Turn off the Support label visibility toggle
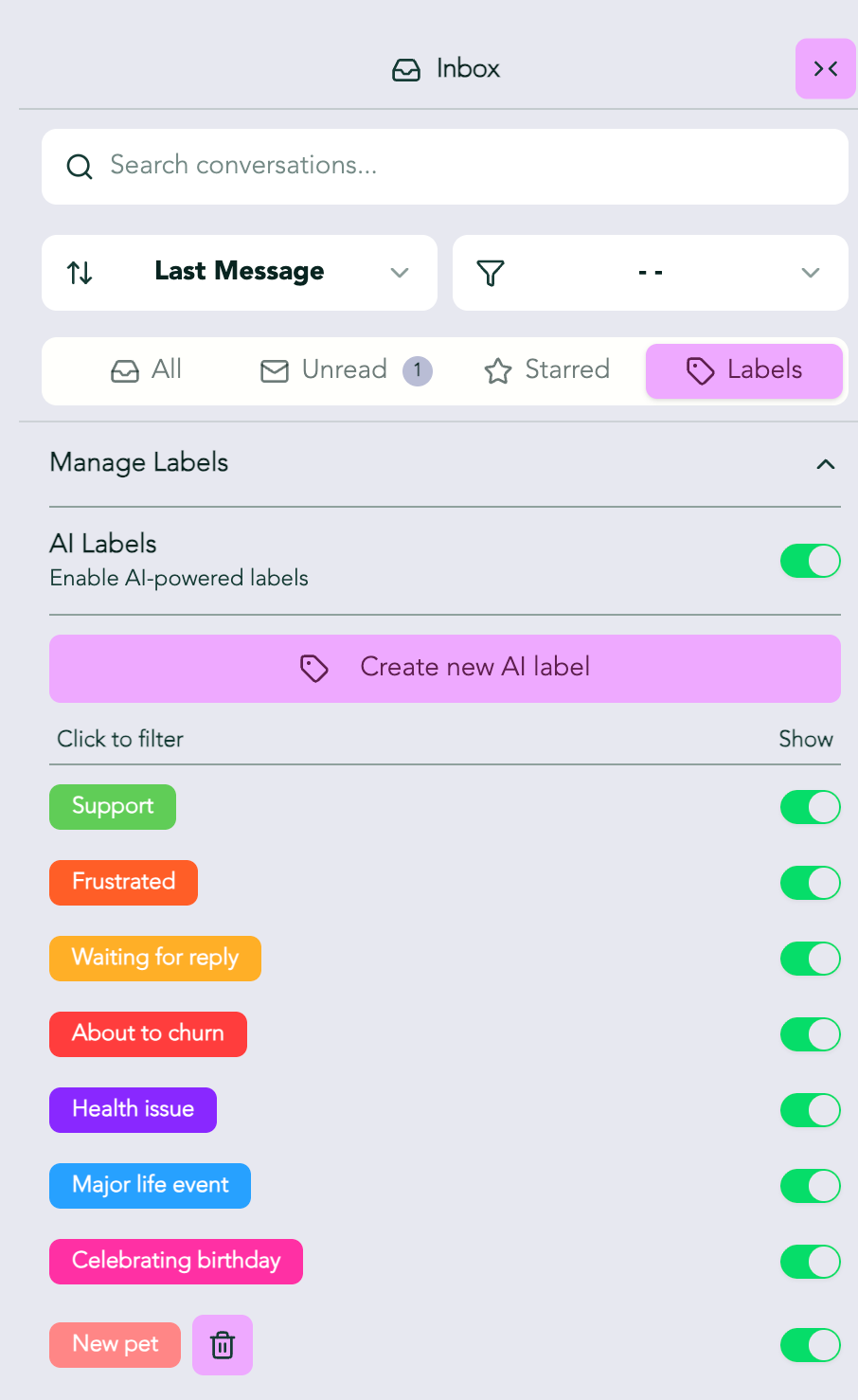 (811, 807)
